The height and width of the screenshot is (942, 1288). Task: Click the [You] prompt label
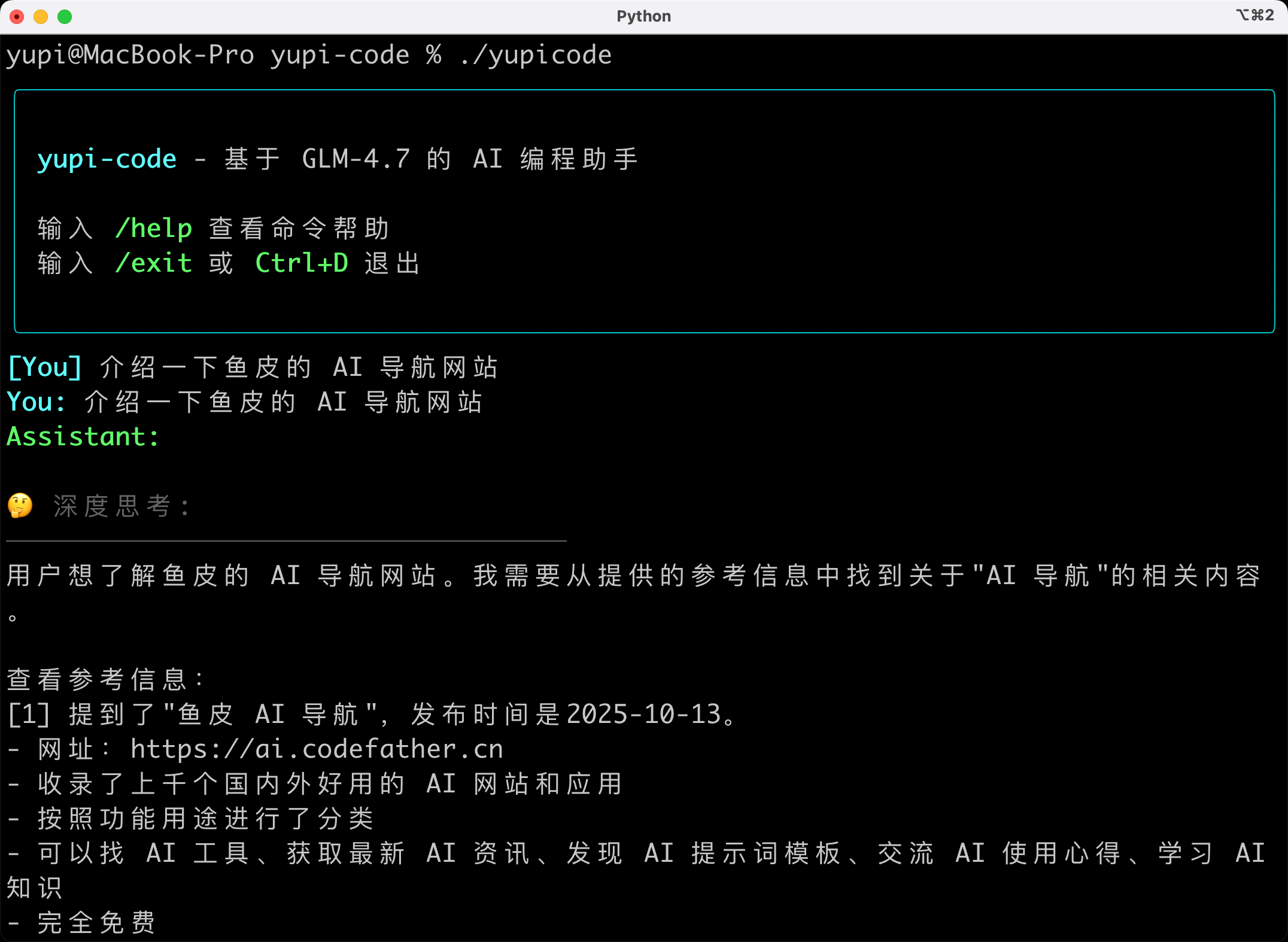pyautogui.click(x=45, y=367)
